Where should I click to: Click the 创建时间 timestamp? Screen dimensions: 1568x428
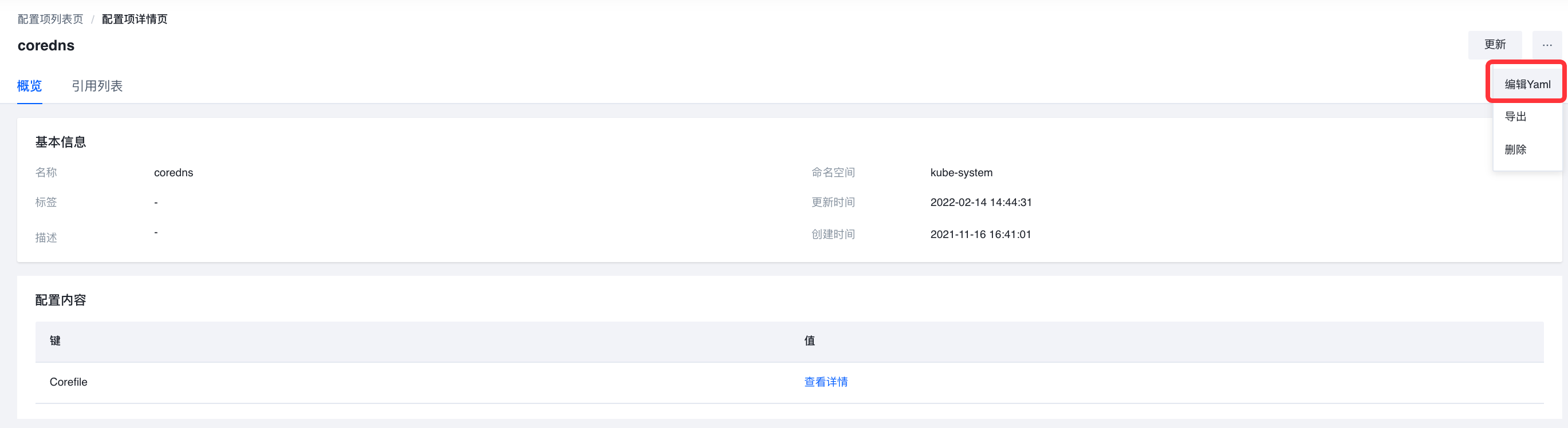tap(980, 234)
